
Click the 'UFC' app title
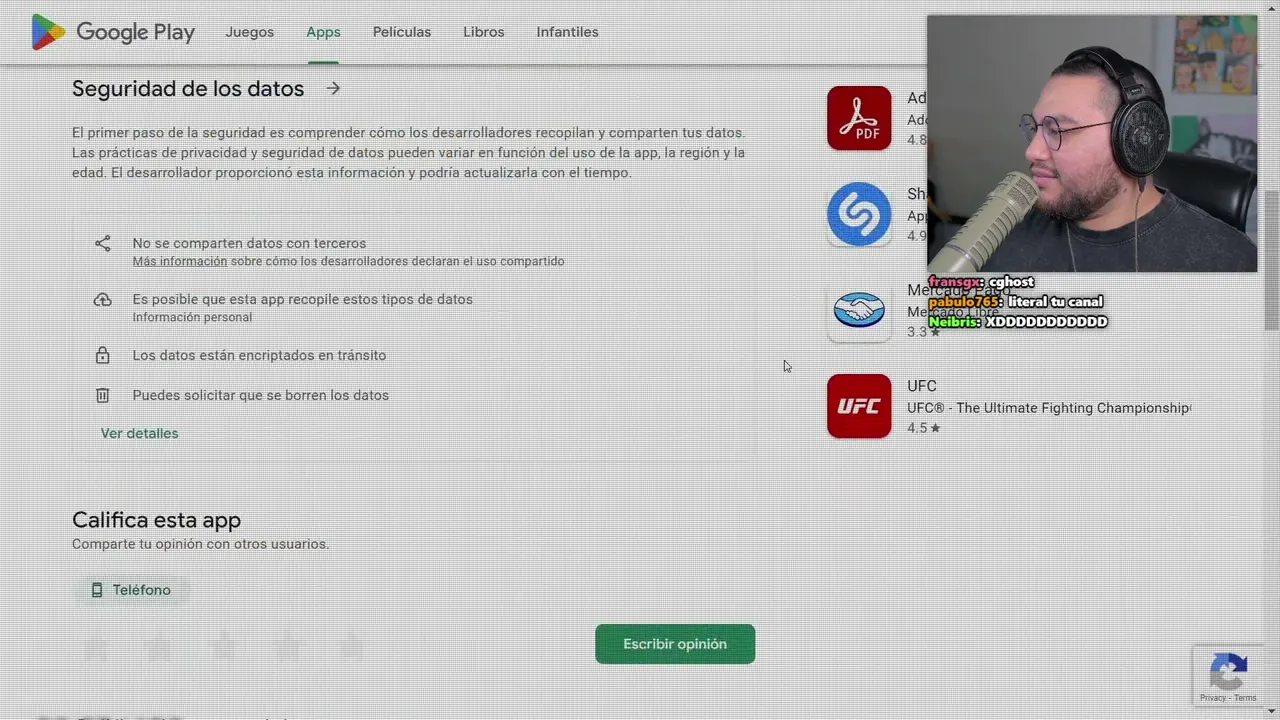(922, 386)
